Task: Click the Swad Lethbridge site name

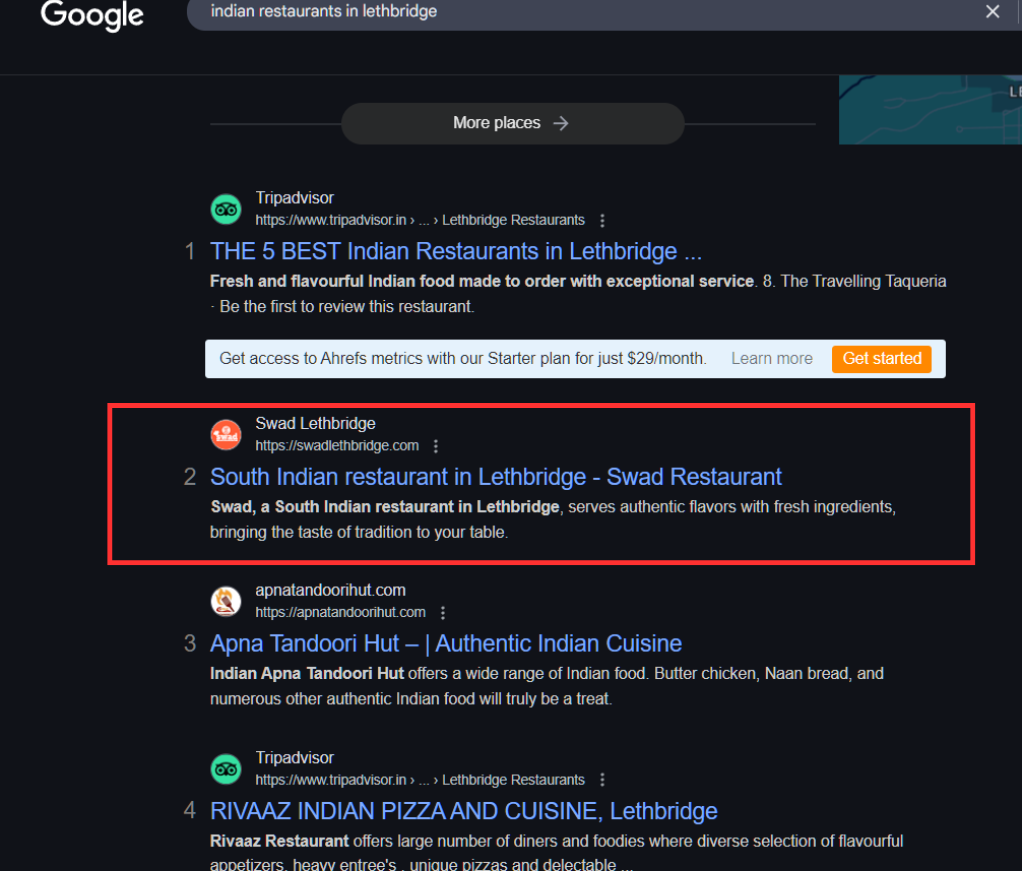Action: click(x=315, y=423)
